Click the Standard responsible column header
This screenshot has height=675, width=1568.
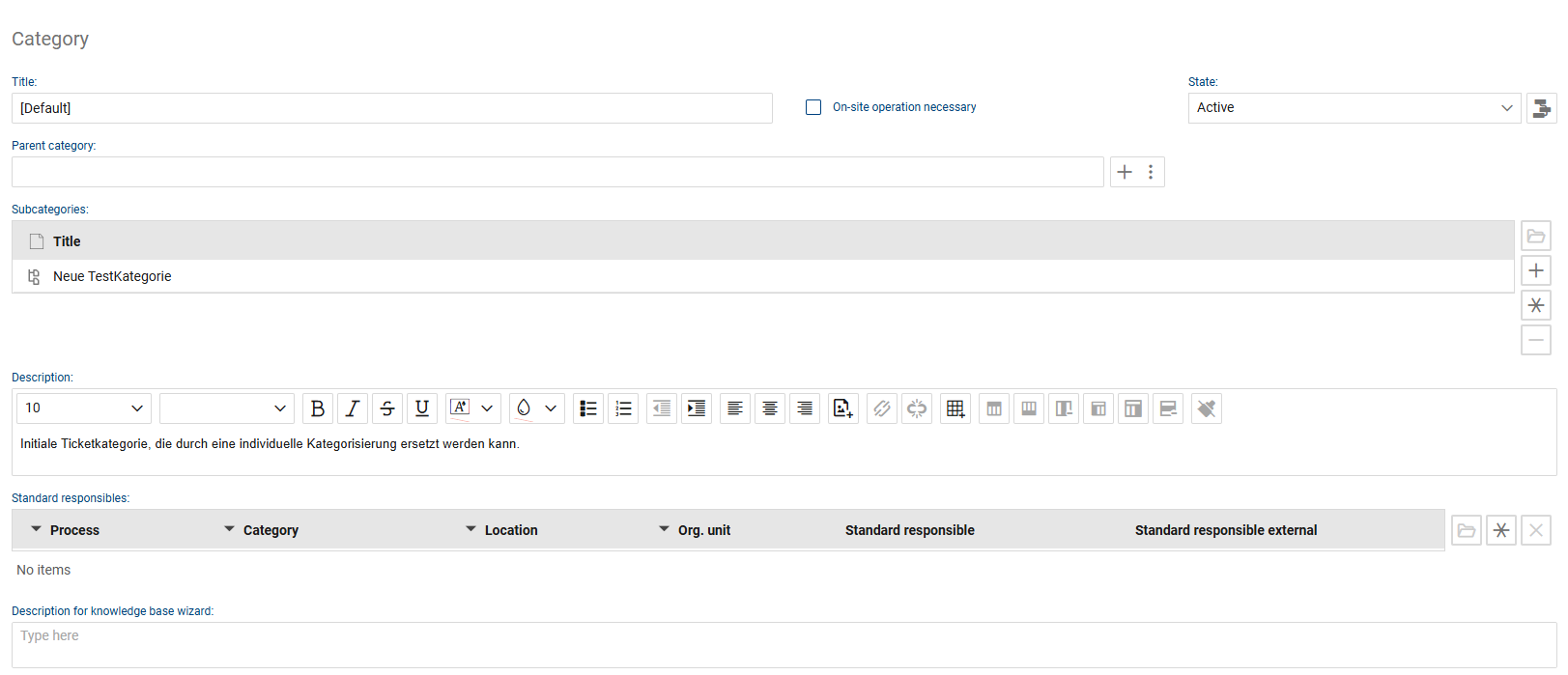tap(910, 530)
